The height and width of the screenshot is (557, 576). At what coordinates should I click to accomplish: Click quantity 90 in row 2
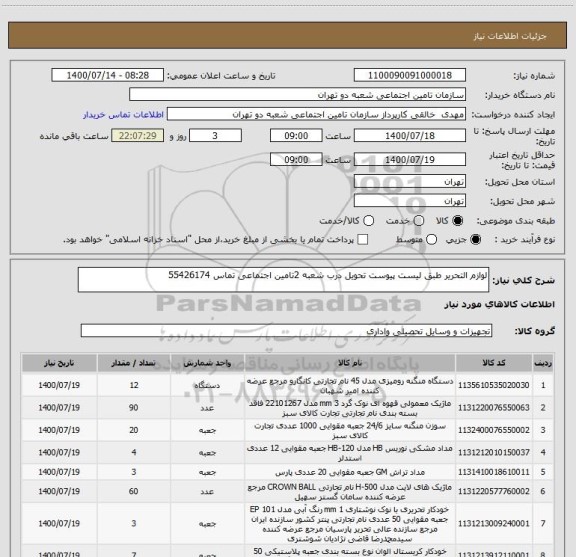coord(134,408)
